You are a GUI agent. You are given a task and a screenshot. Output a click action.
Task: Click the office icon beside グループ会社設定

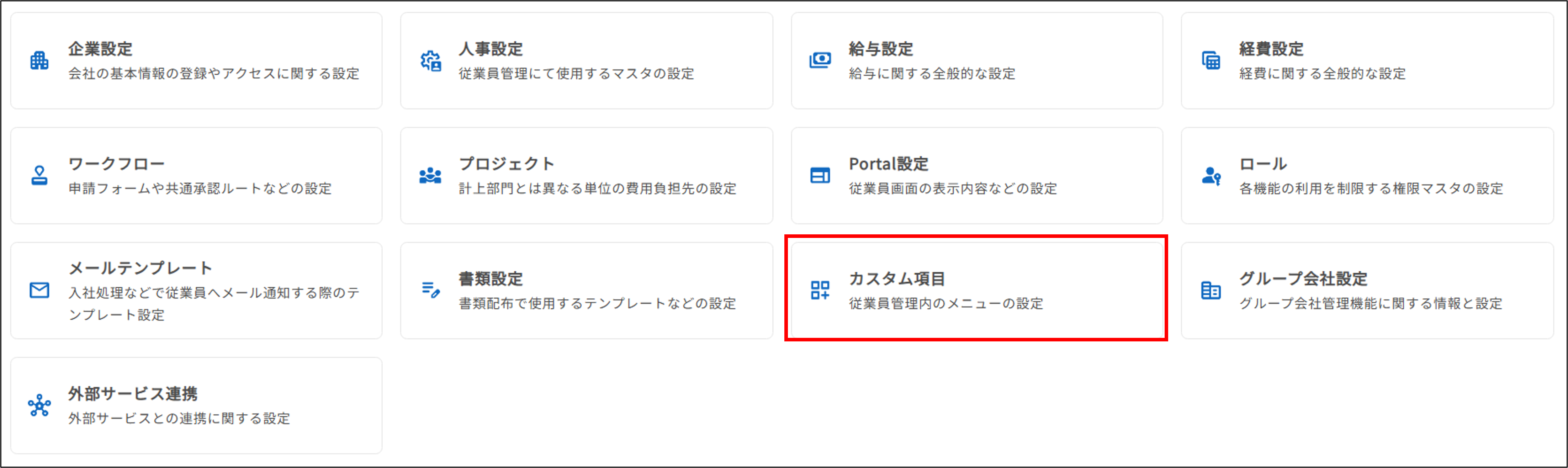[x=1211, y=290]
